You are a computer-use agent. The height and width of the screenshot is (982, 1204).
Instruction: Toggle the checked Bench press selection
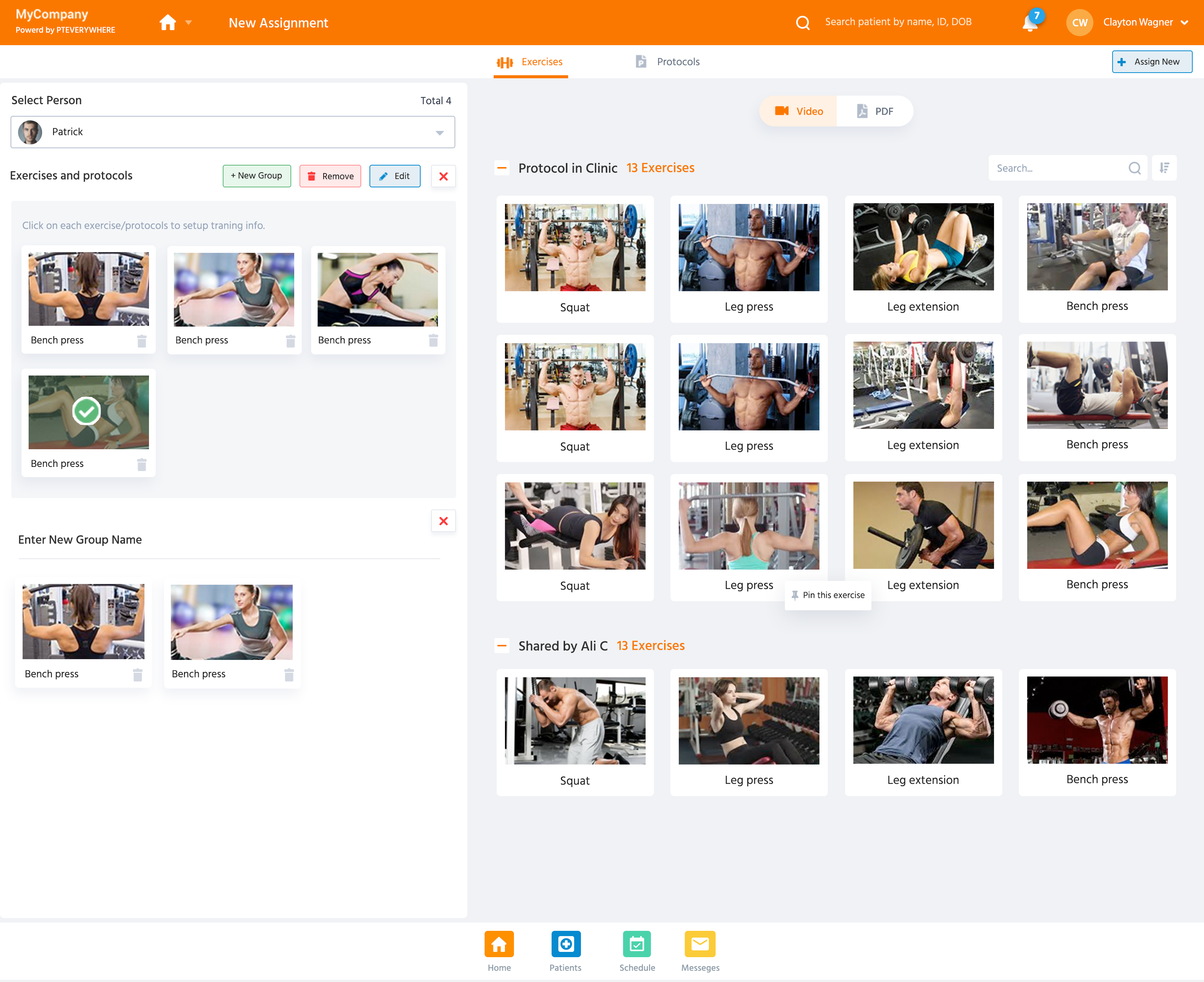87,411
